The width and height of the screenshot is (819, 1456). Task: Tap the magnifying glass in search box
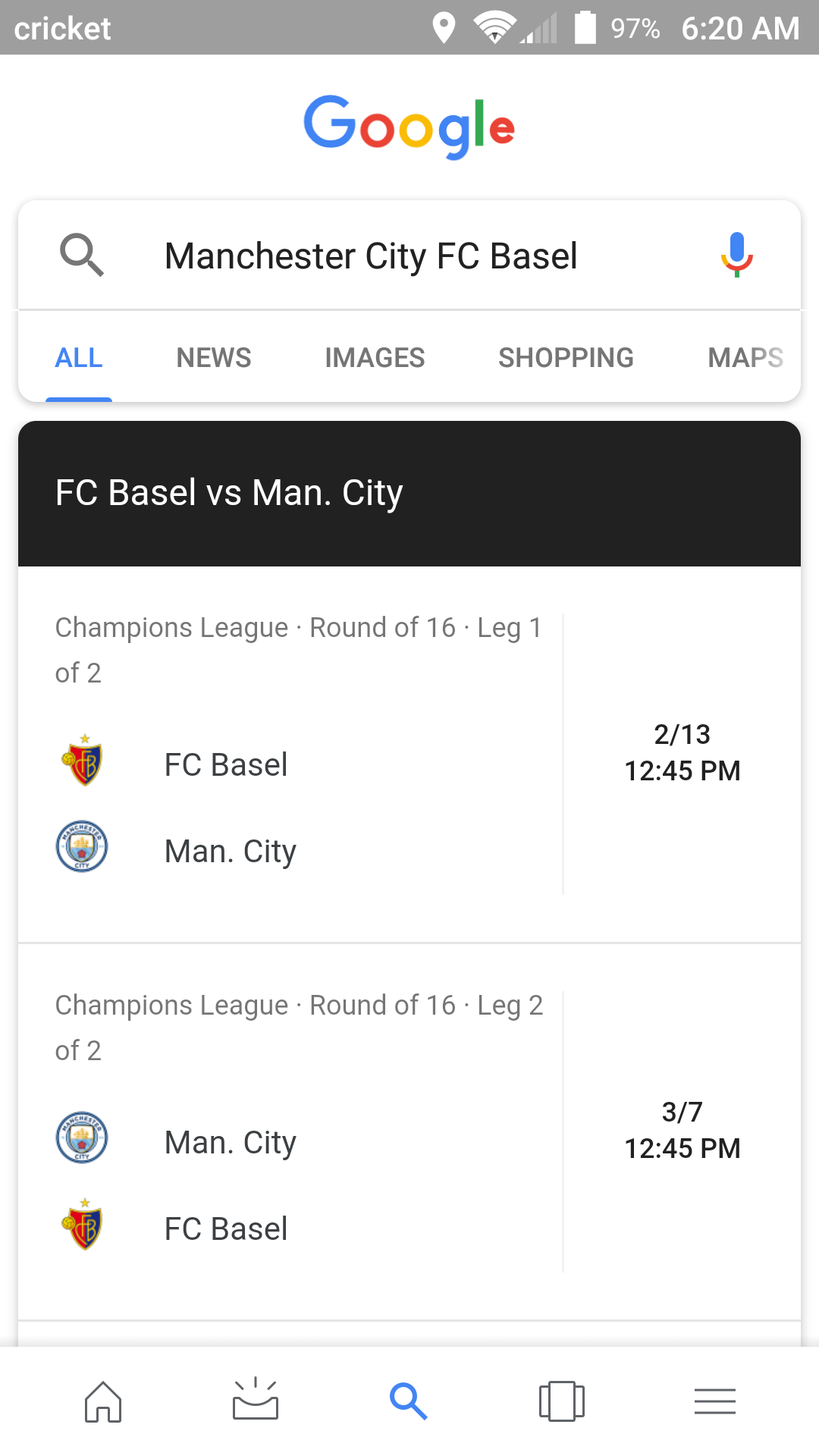pyautogui.click(x=82, y=255)
